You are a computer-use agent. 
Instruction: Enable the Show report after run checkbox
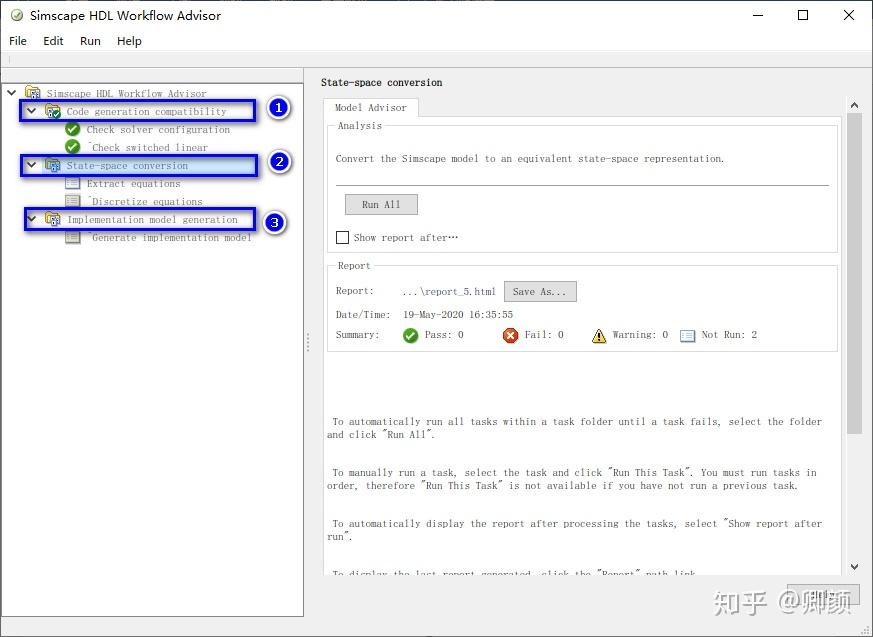(342, 237)
